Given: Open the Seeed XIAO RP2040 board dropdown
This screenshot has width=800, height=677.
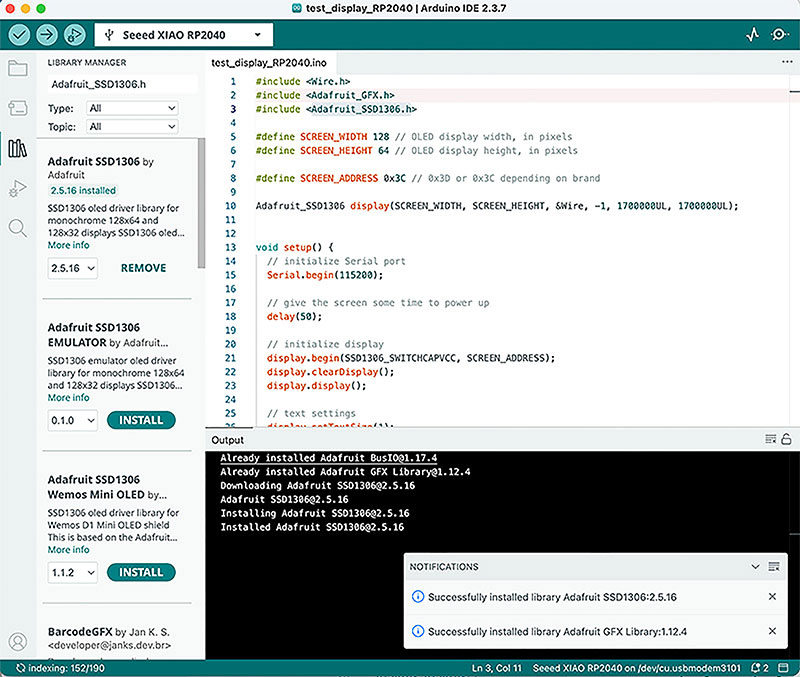Looking at the screenshot, I should tap(184, 35).
